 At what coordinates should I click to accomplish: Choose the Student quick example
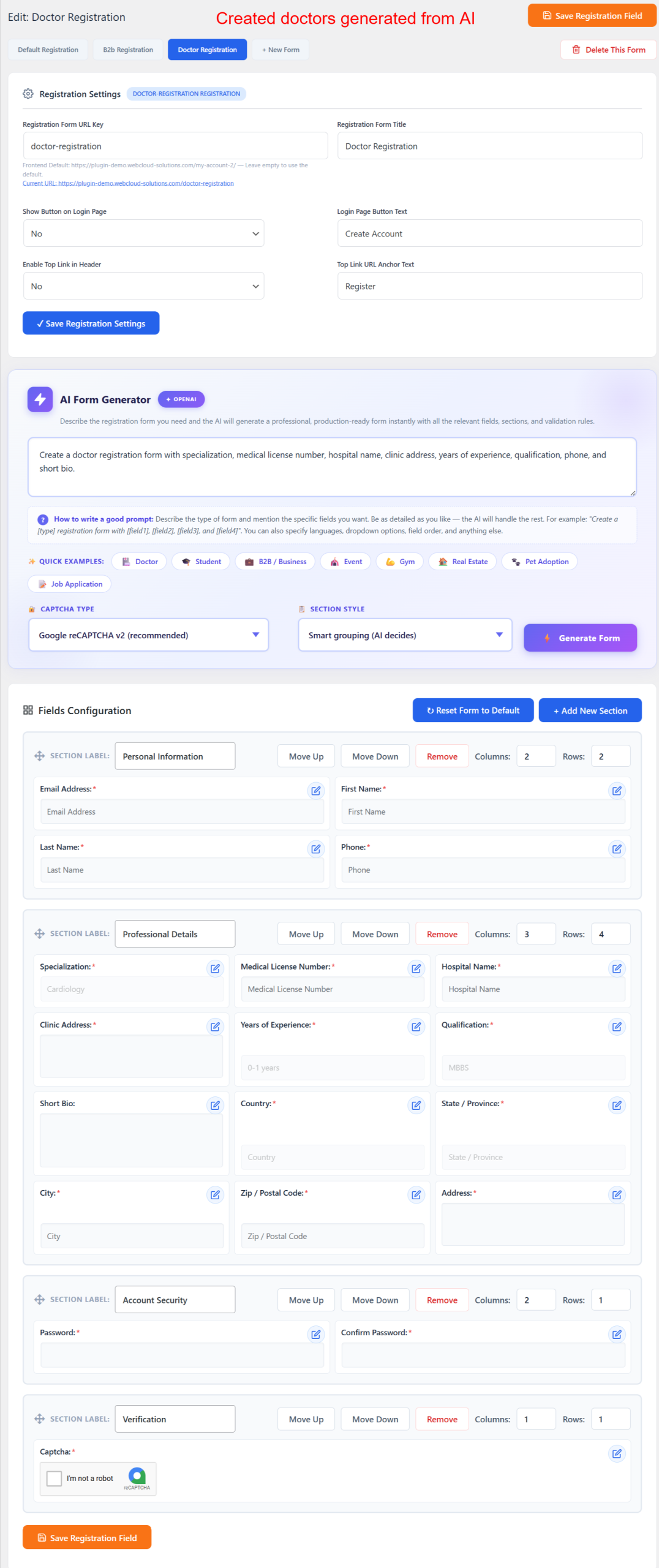(x=201, y=562)
